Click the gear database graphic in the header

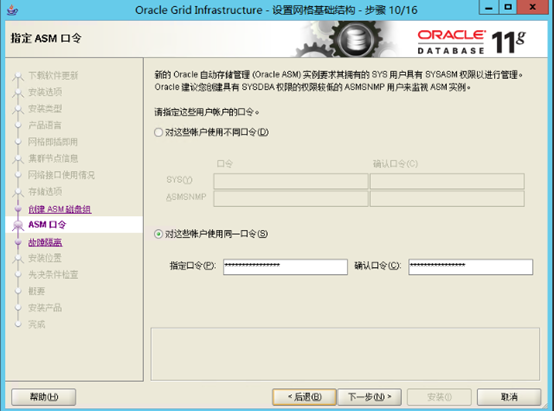[344, 39]
